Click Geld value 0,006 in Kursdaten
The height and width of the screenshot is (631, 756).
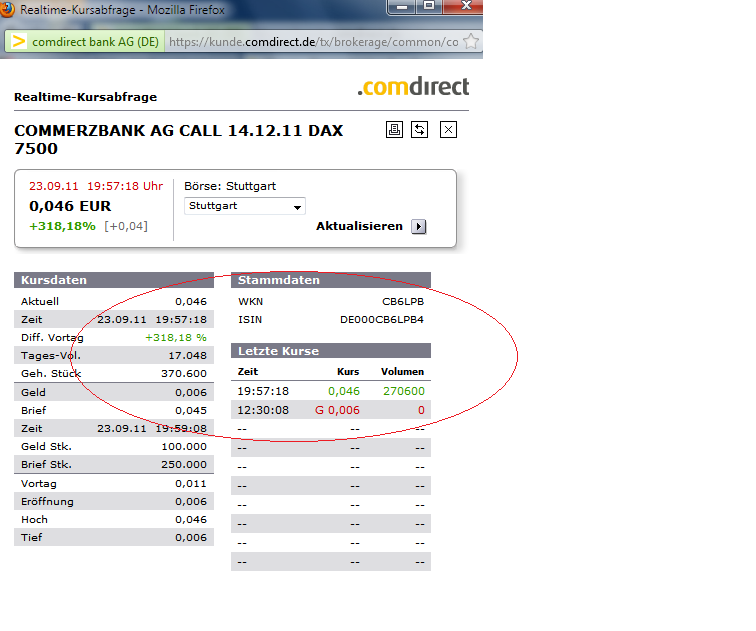[191, 393]
